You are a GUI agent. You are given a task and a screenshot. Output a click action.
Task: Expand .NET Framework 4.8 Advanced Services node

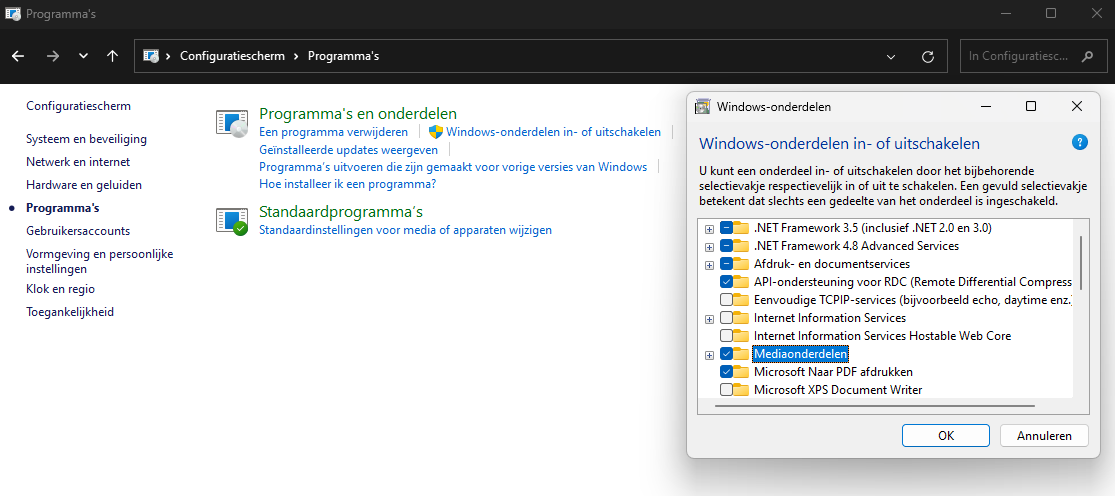(x=709, y=247)
